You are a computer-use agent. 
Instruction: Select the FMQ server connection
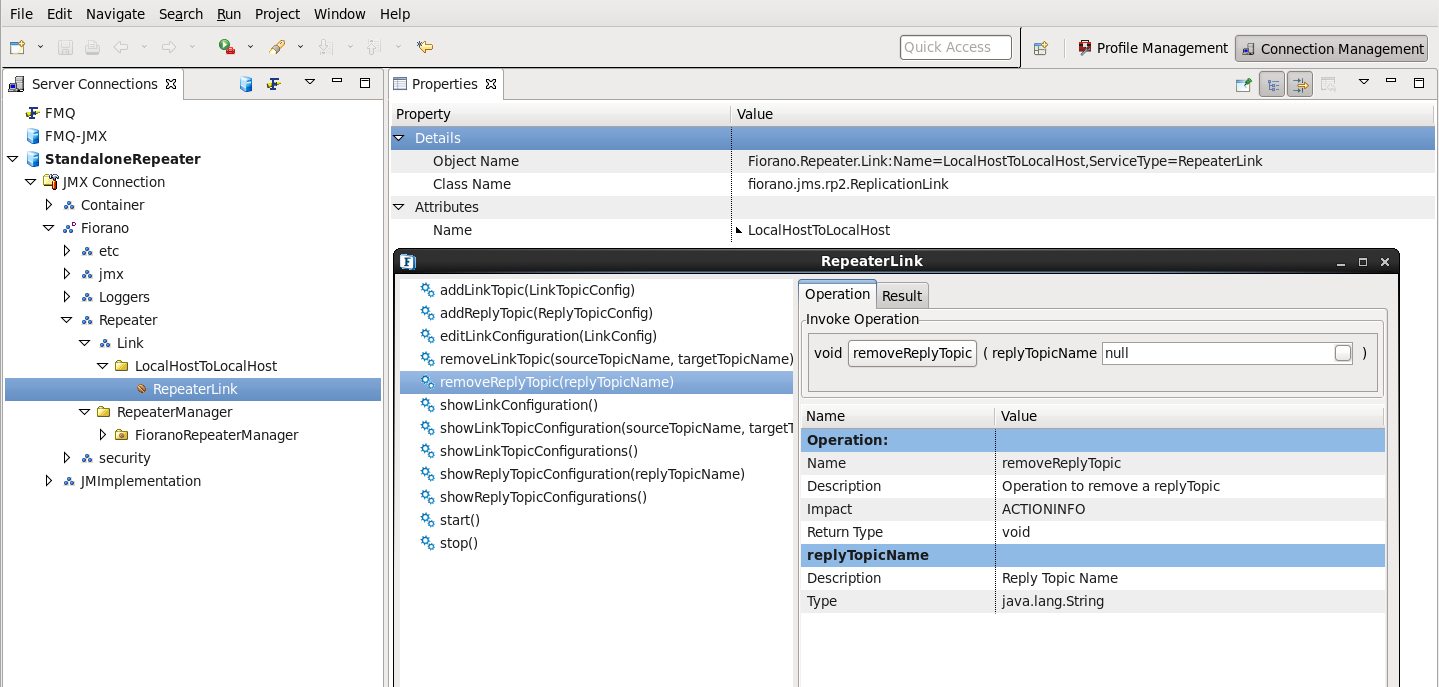coord(60,113)
